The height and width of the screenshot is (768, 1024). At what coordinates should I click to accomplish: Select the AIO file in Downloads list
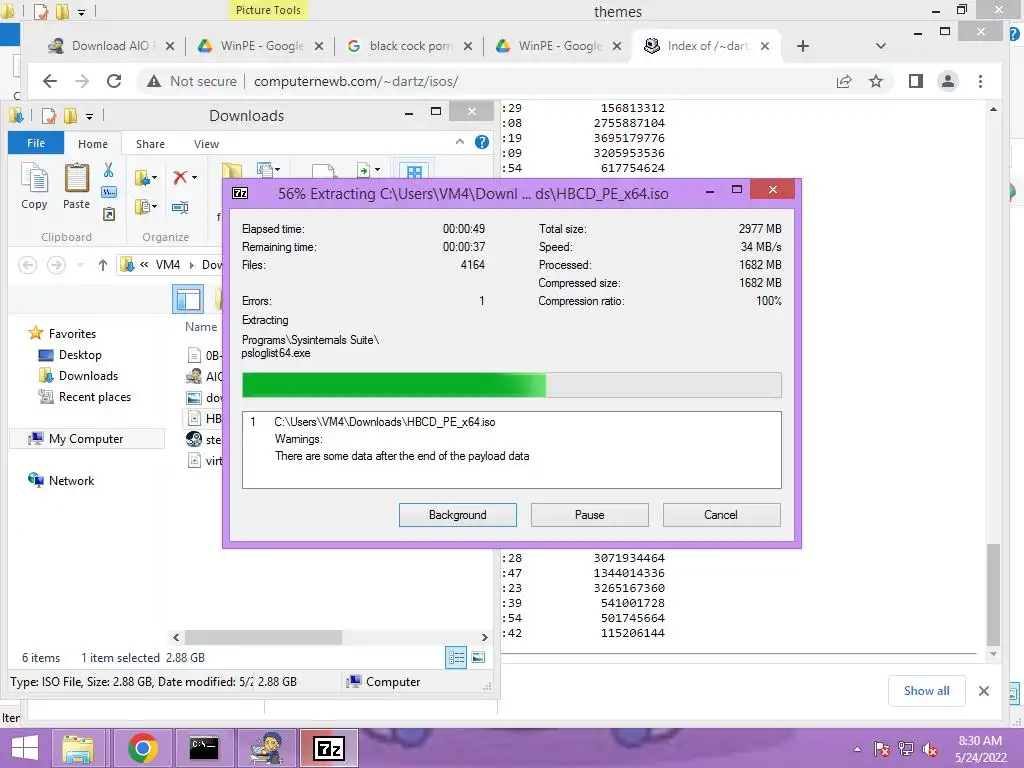204,376
